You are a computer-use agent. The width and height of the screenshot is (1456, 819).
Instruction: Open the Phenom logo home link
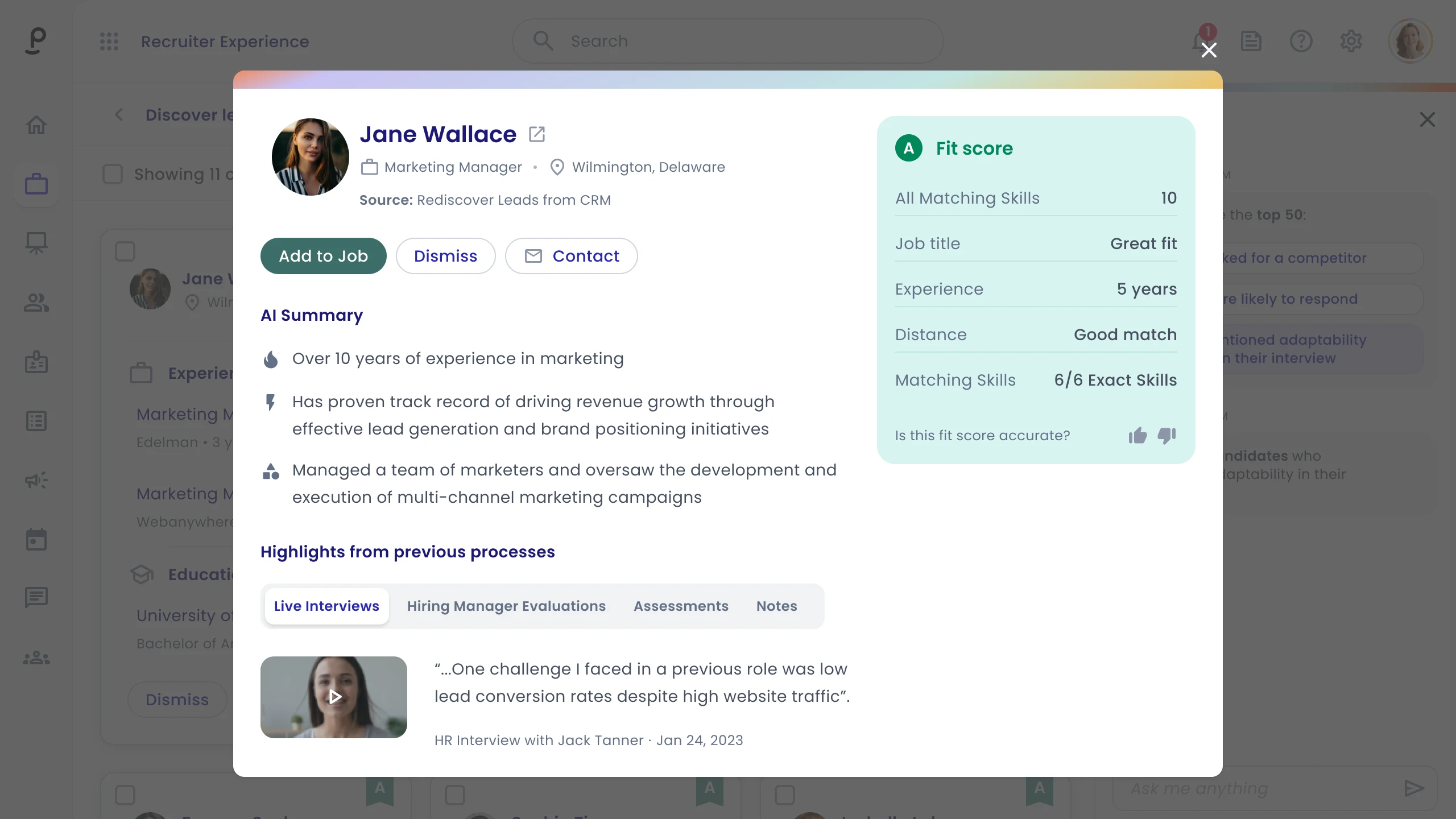tap(36, 41)
